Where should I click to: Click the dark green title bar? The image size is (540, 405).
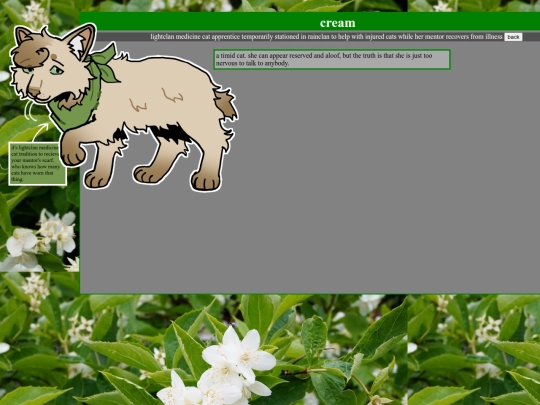pos(310,22)
